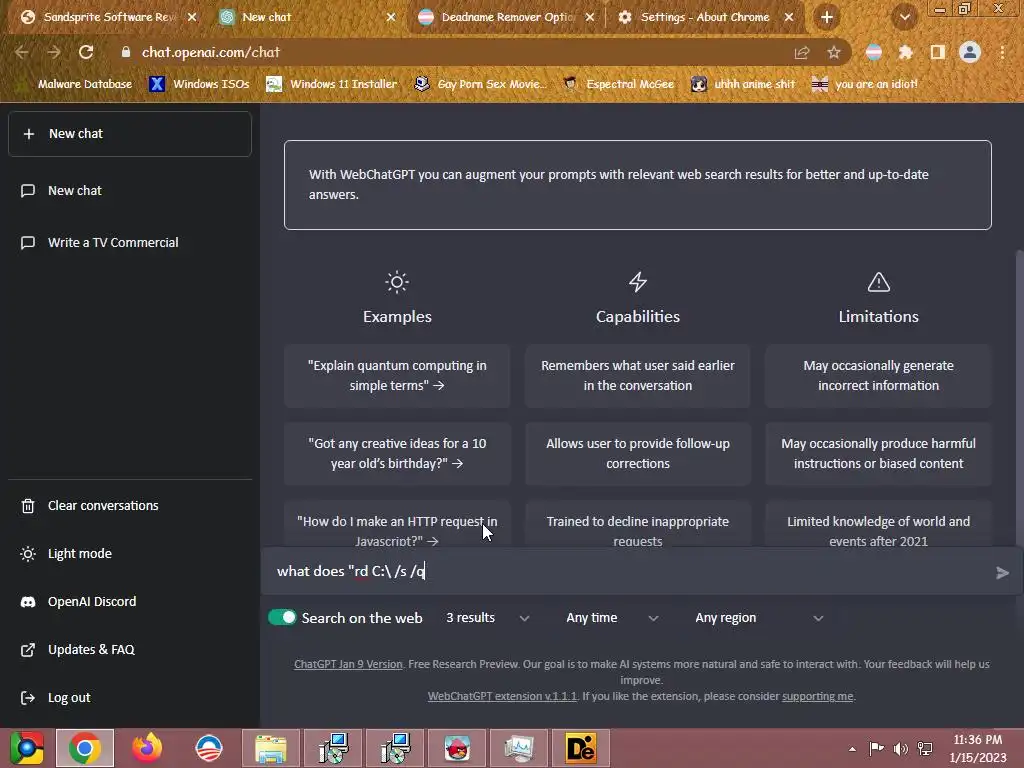Open a new browser tab with plus
This screenshot has height=768, width=1024.
827,18
